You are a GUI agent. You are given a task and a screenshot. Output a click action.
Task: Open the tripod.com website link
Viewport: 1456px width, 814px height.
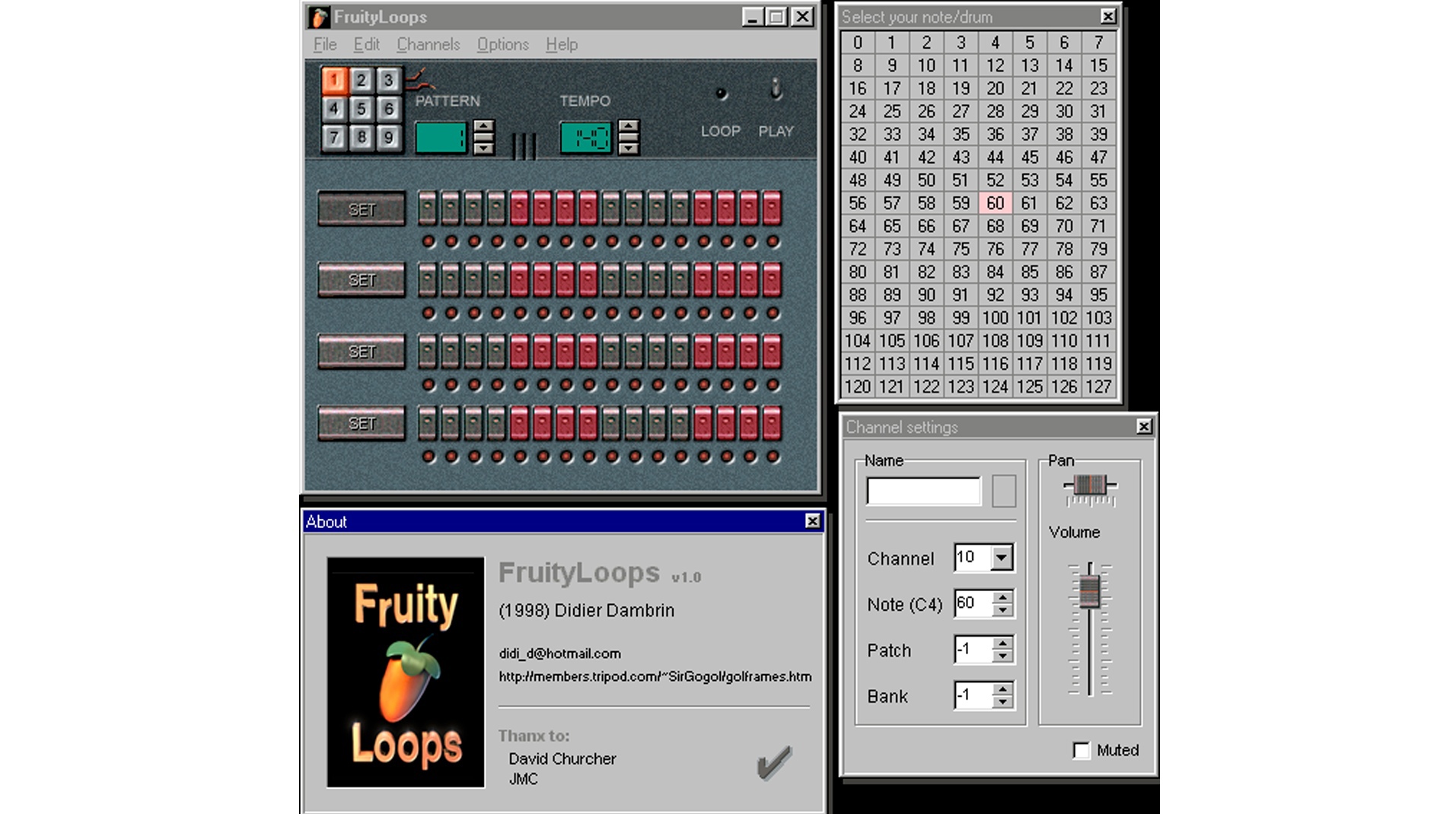[x=655, y=676]
